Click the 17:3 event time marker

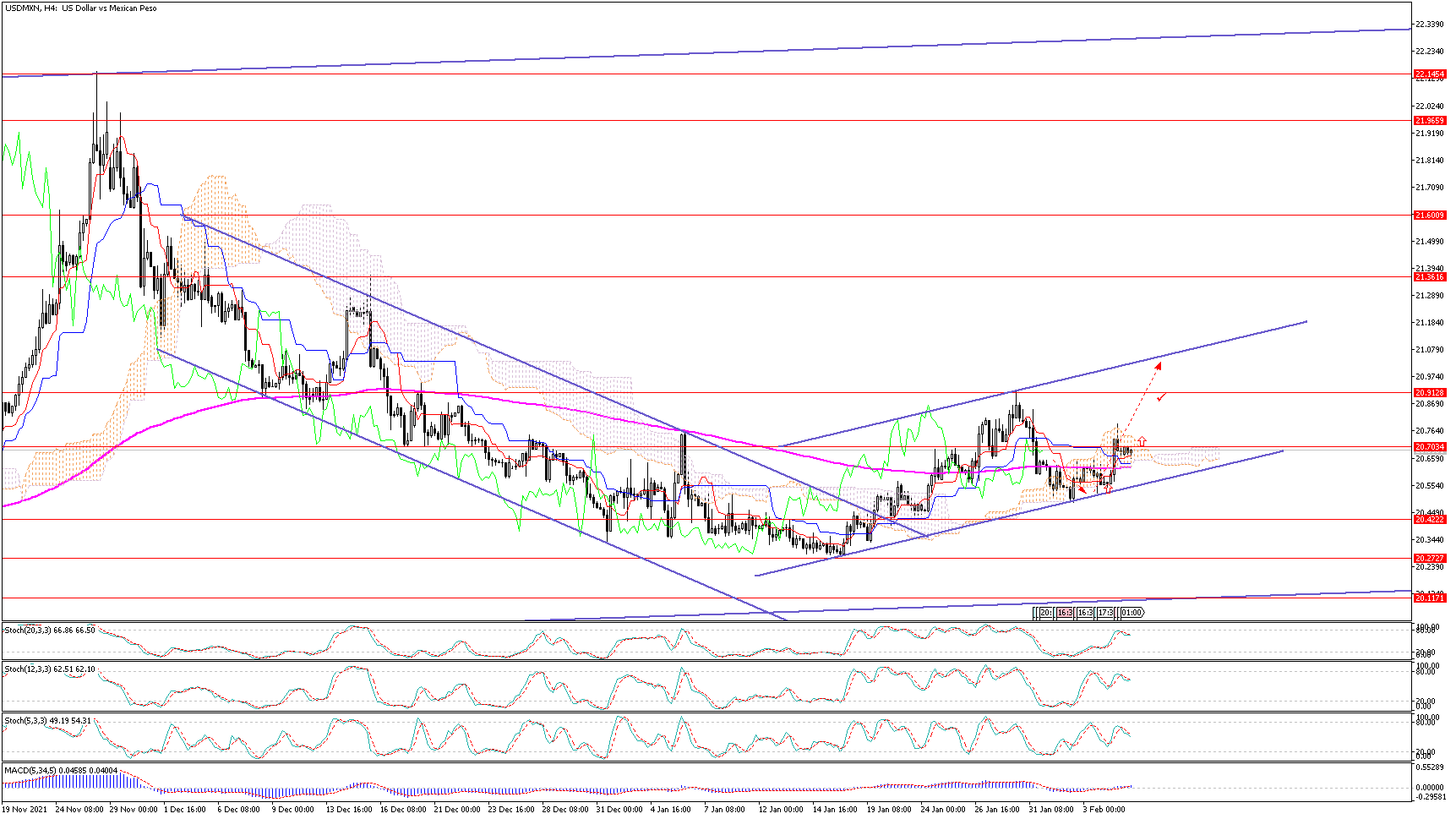point(1104,613)
